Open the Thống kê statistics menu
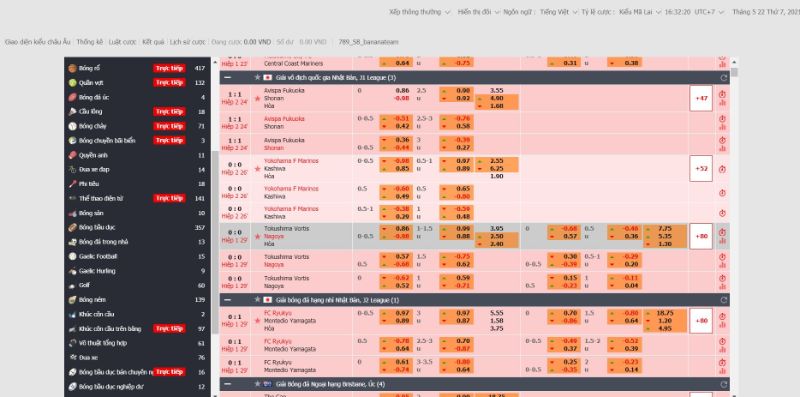Viewport: 800px width, 397px height. [x=90, y=42]
